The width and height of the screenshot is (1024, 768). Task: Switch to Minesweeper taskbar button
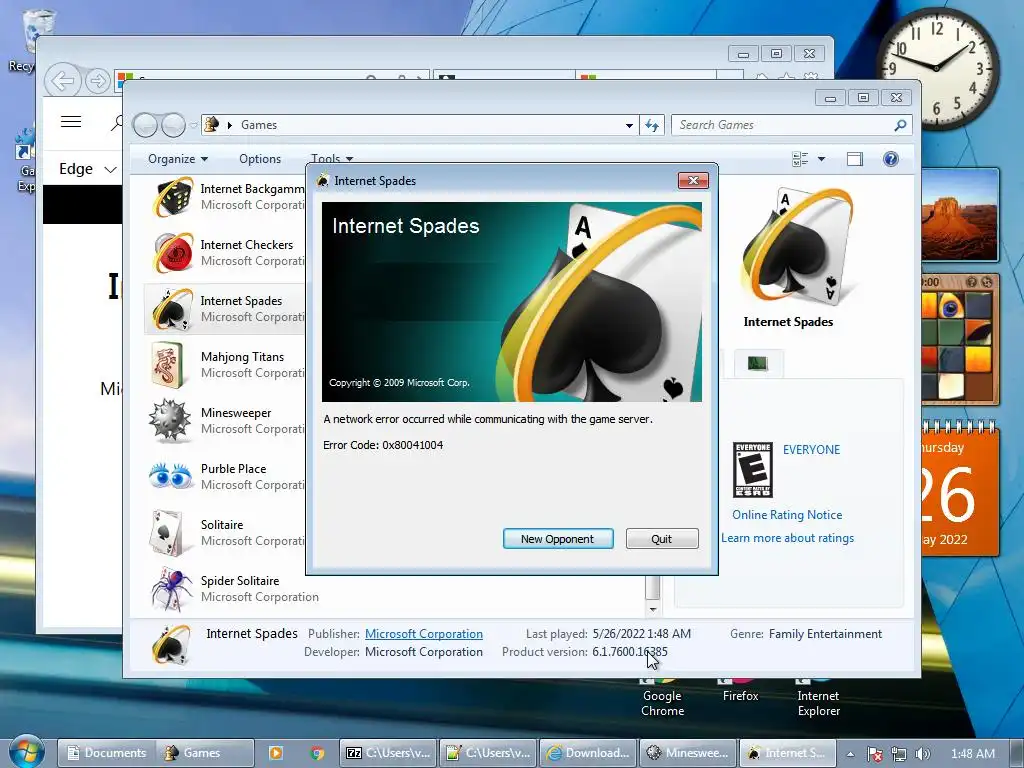(688, 753)
